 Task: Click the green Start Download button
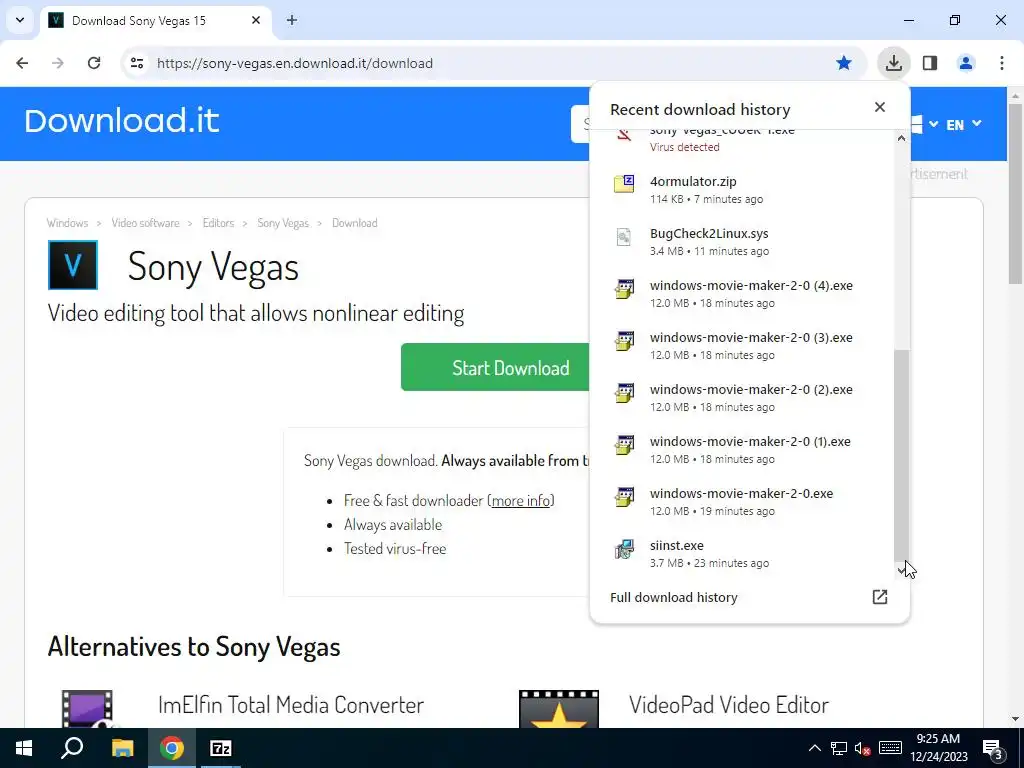(x=496, y=367)
